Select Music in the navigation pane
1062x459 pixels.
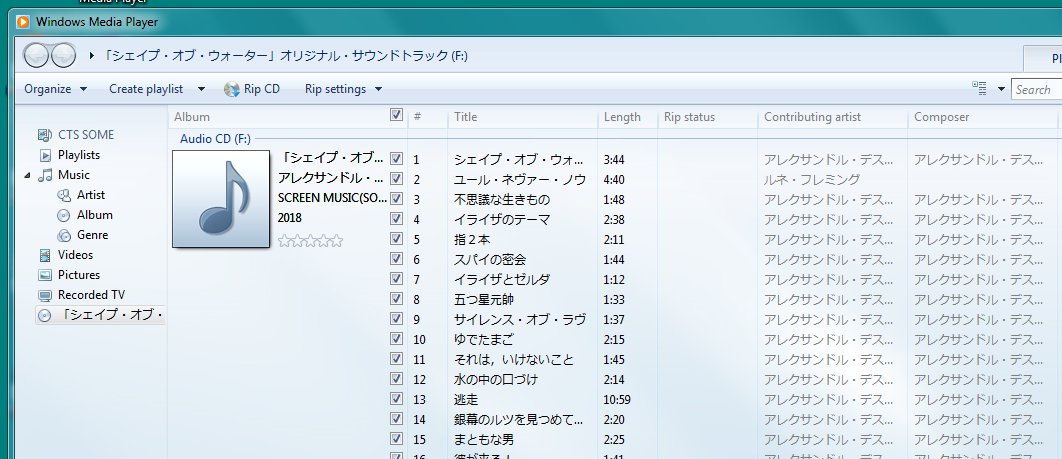(x=73, y=175)
